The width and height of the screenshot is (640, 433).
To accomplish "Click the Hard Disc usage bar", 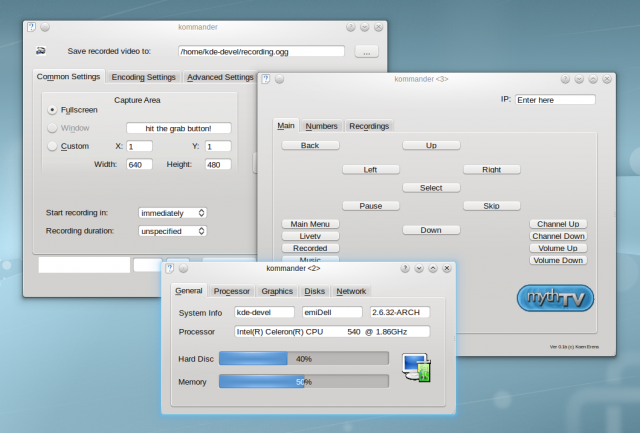I will 303,358.
